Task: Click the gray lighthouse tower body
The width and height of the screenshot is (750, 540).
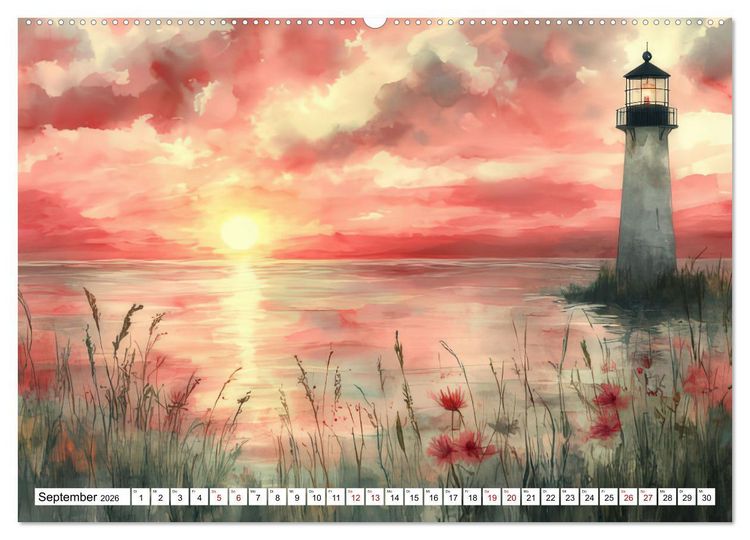Action: [x=646, y=206]
